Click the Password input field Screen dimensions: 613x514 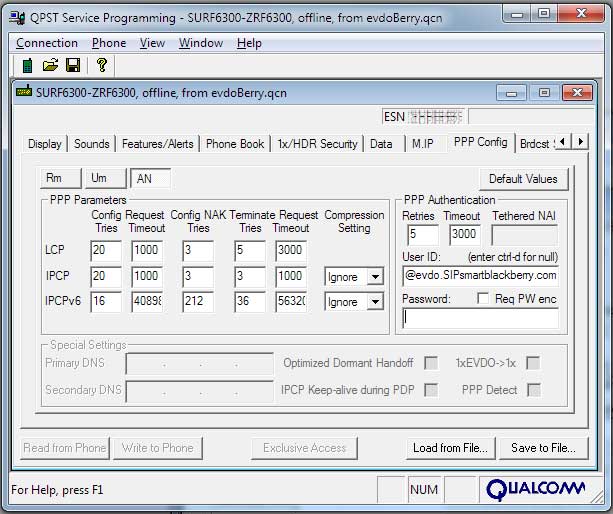(480, 318)
